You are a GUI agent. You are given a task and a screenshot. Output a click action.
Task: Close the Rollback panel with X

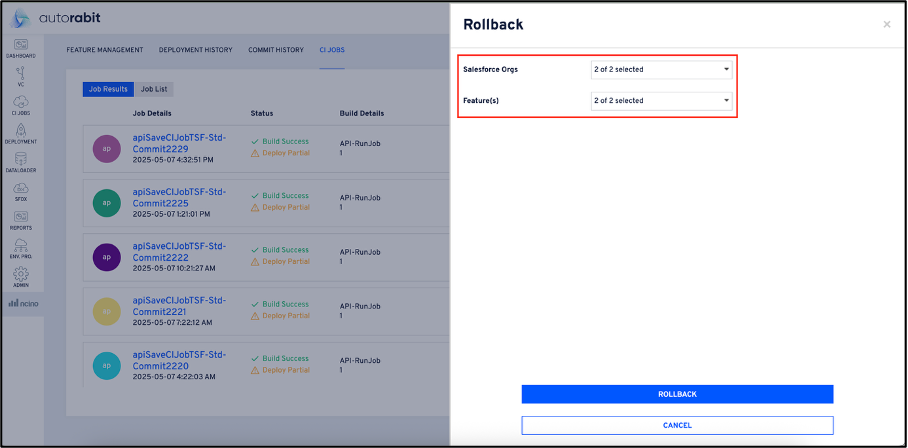tap(886, 25)
